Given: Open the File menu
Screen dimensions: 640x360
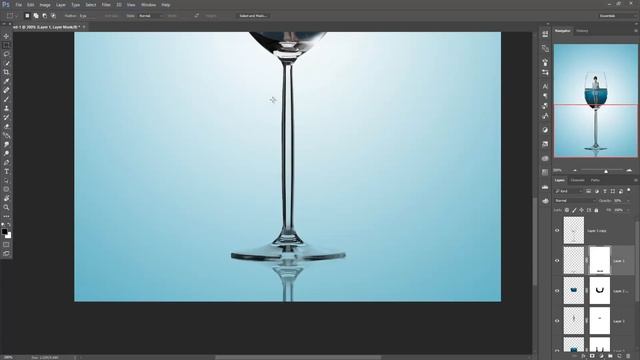Looking at the screenshot, I should click(19, 5).
